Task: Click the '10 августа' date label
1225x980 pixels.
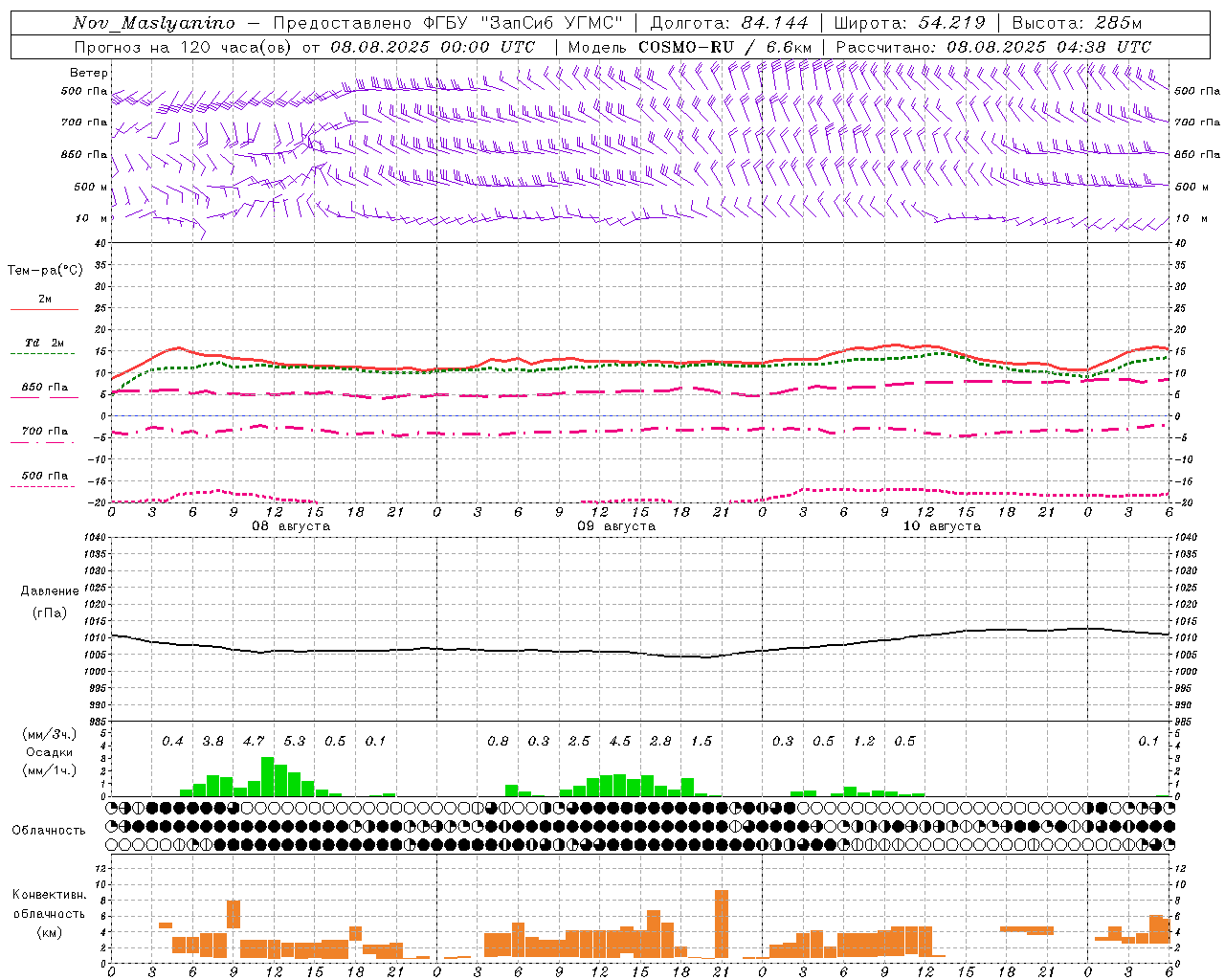Action: pos(942,526)
